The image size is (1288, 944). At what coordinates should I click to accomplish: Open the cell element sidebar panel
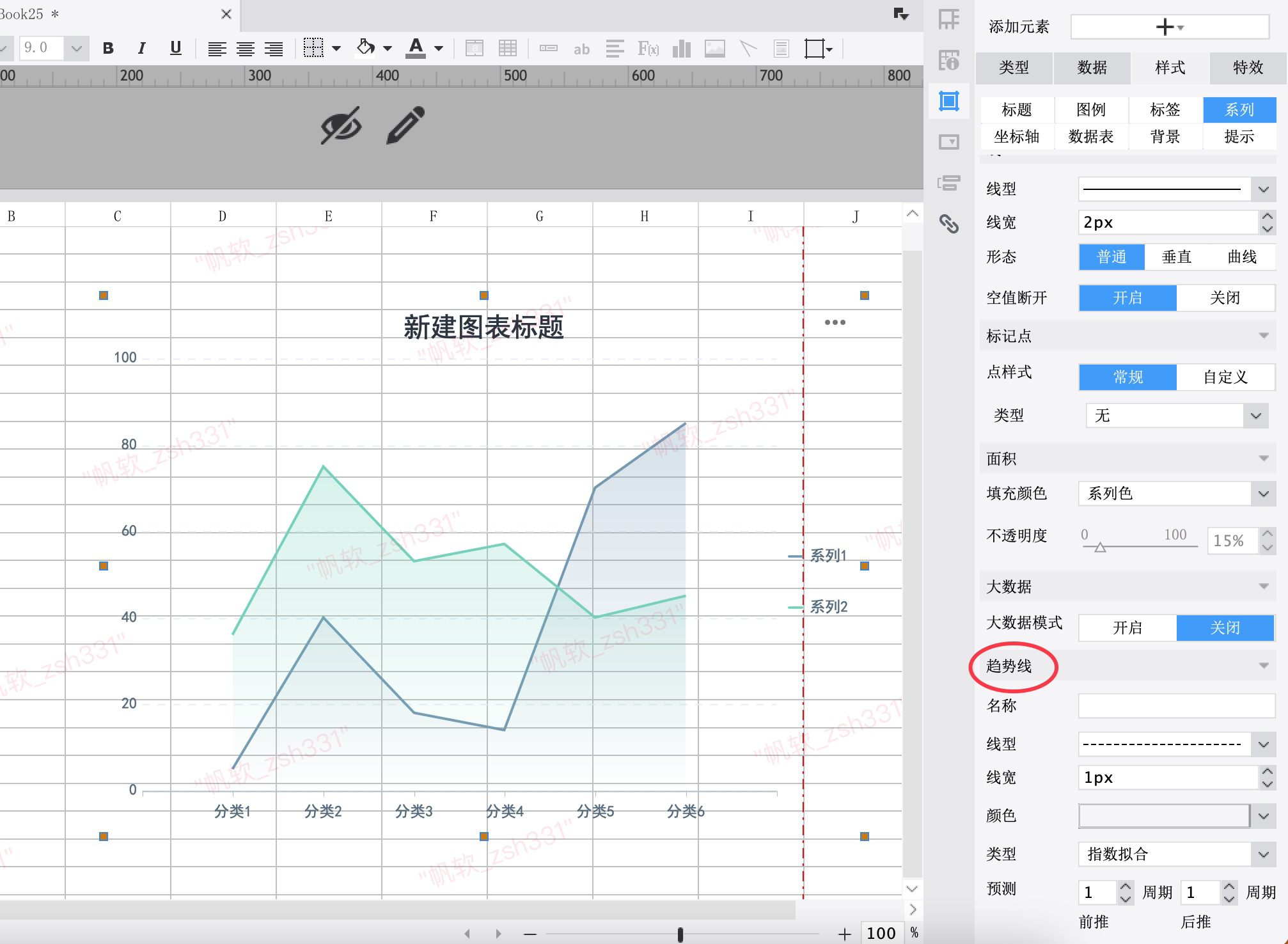(x=949, y=19)
